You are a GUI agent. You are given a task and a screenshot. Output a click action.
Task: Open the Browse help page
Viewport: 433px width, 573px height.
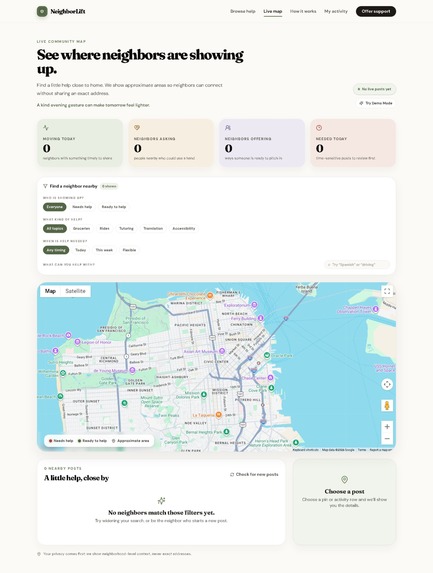pos(243,11)
